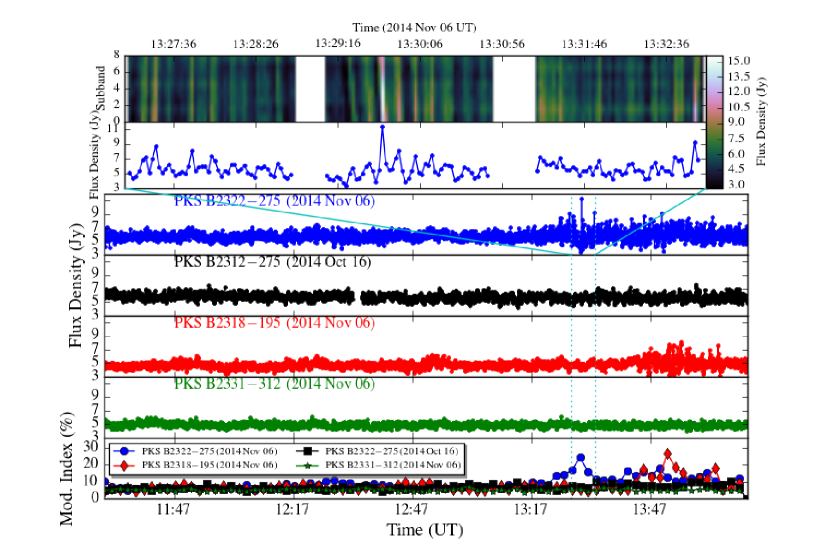
Task: Click the 11 Jy spike in zoomed light curve
Action: pyautogui.click(x=382, y=128)
